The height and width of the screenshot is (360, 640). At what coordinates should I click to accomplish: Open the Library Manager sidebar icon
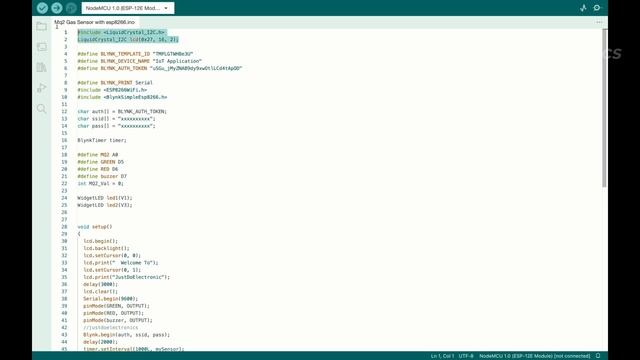pos(42,67)
